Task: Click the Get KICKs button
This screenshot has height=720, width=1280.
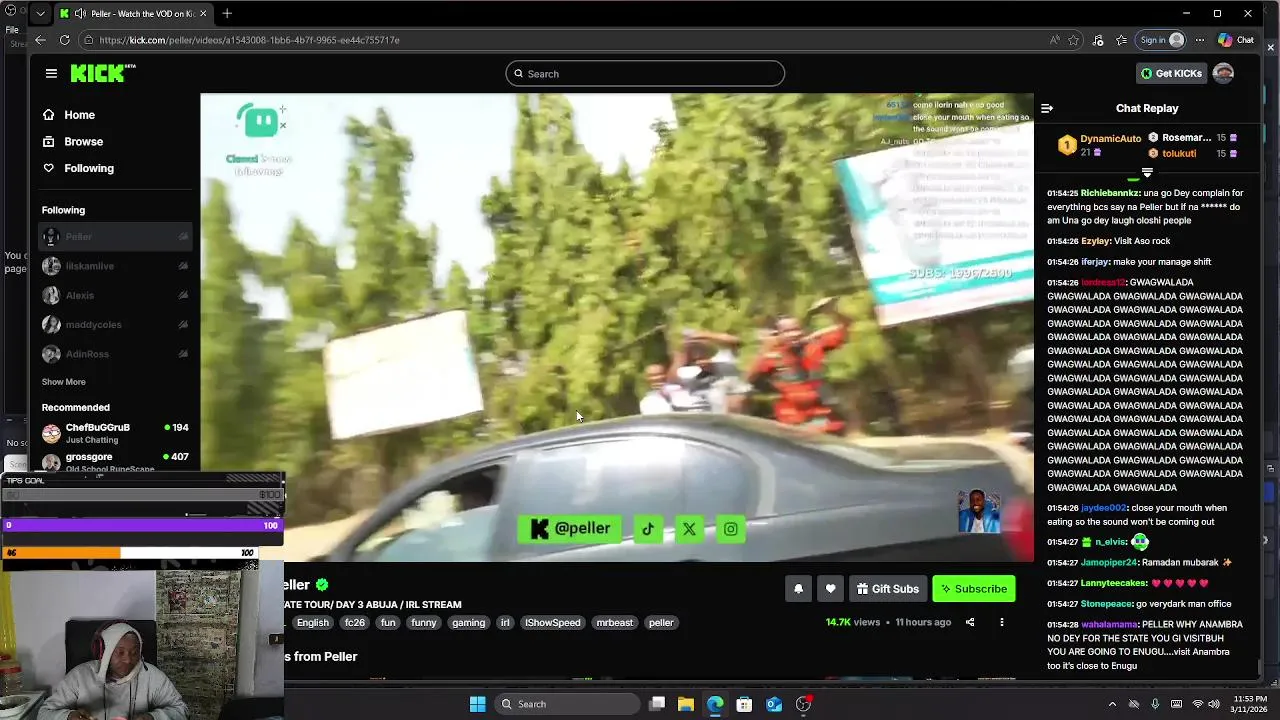Action: [1171, 73]
